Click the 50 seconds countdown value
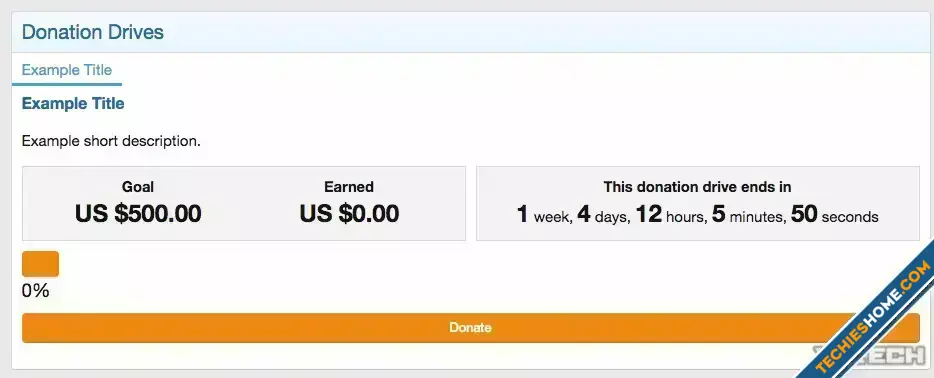The width and height of the screenshot is (934, 378). point(835,215)
